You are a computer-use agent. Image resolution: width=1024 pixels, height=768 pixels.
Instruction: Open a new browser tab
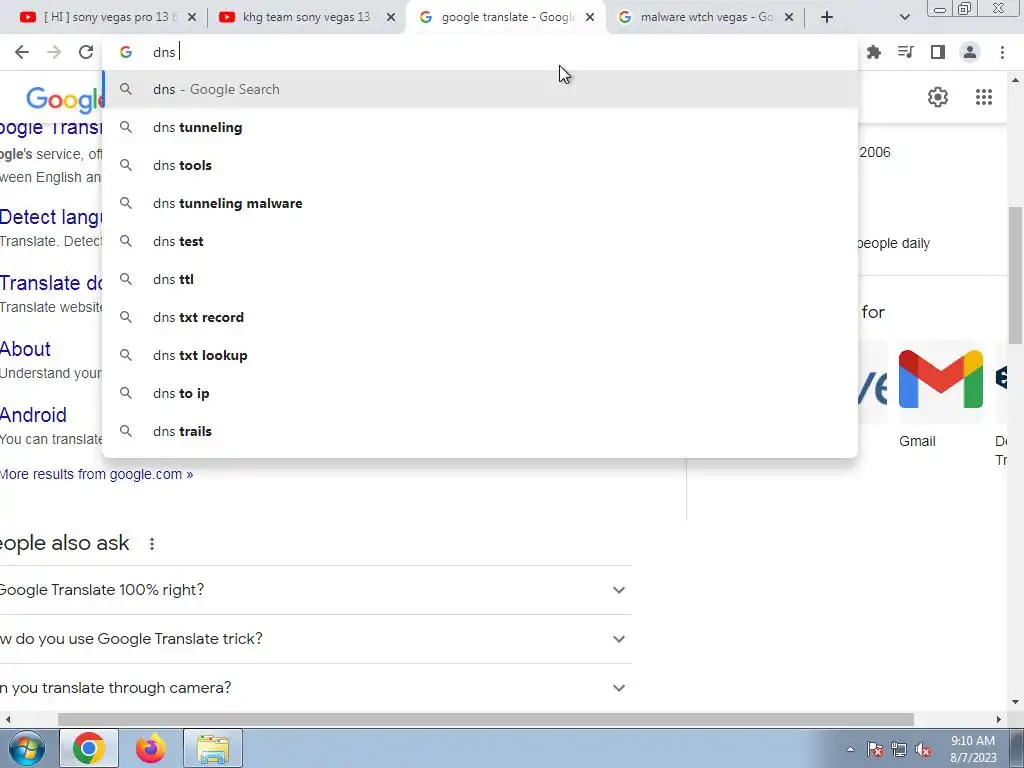click(x=827, y=17)
